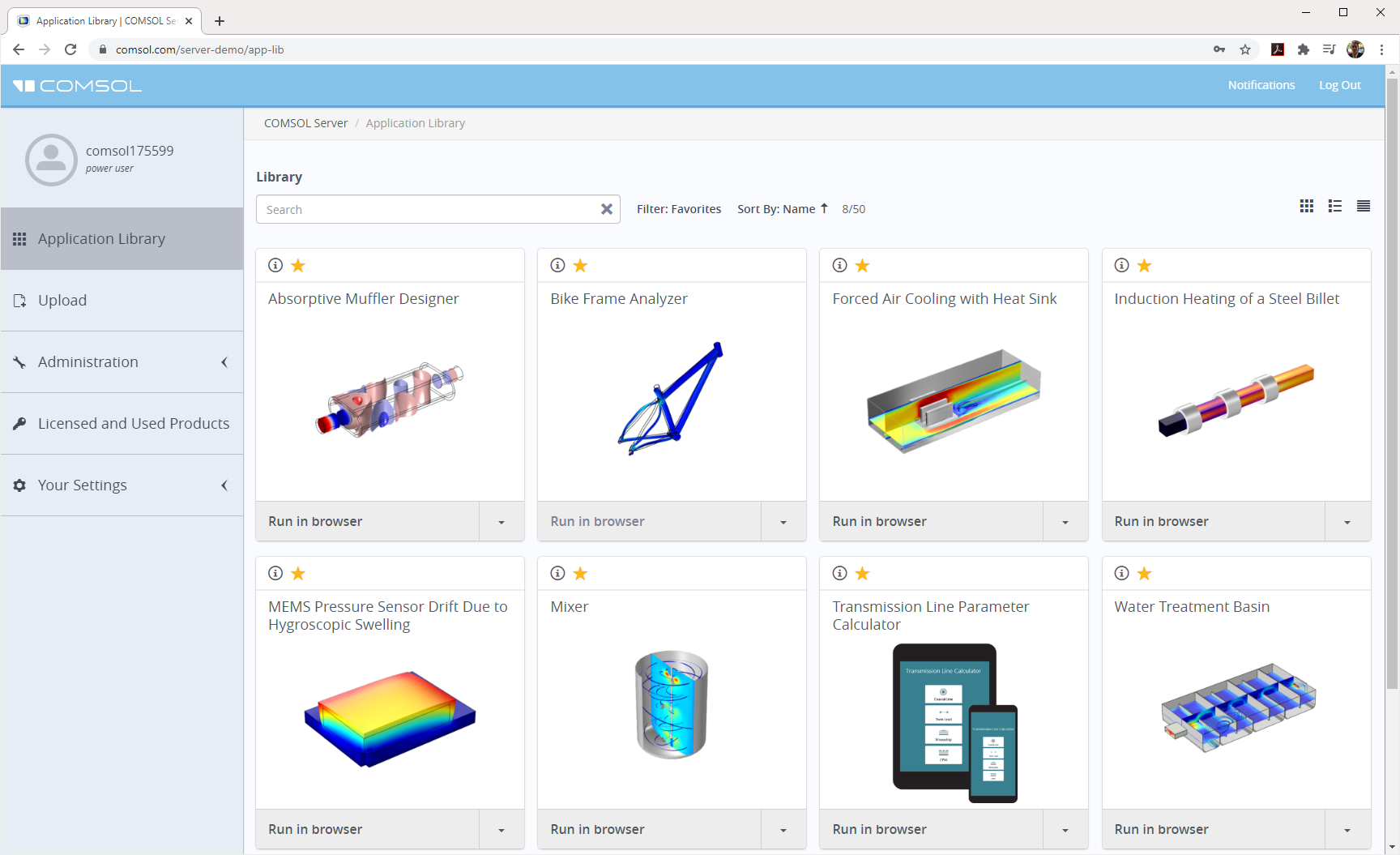The image size is (1400, 855).
Task: Open Forced Air Cooling run options dropdown
Action: coord(1065,521)
